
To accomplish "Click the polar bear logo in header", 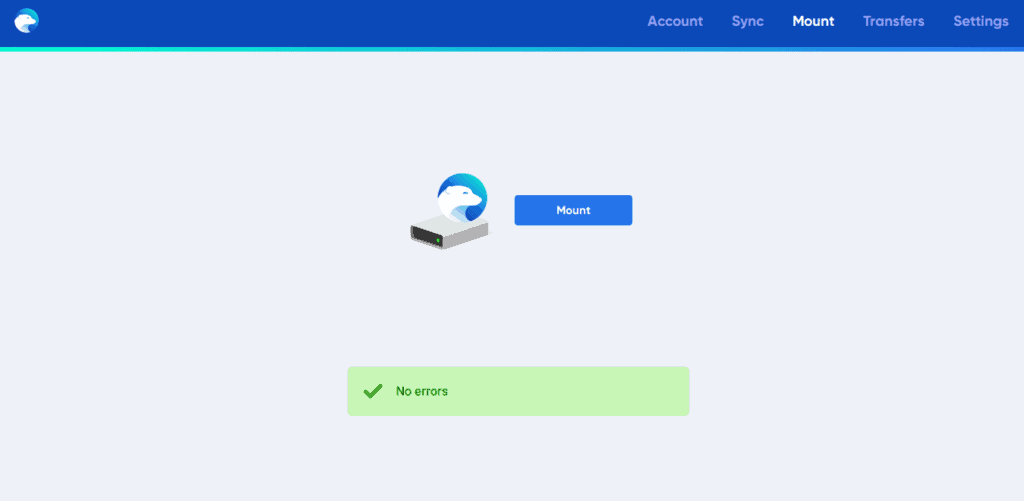I will (27, 21).
